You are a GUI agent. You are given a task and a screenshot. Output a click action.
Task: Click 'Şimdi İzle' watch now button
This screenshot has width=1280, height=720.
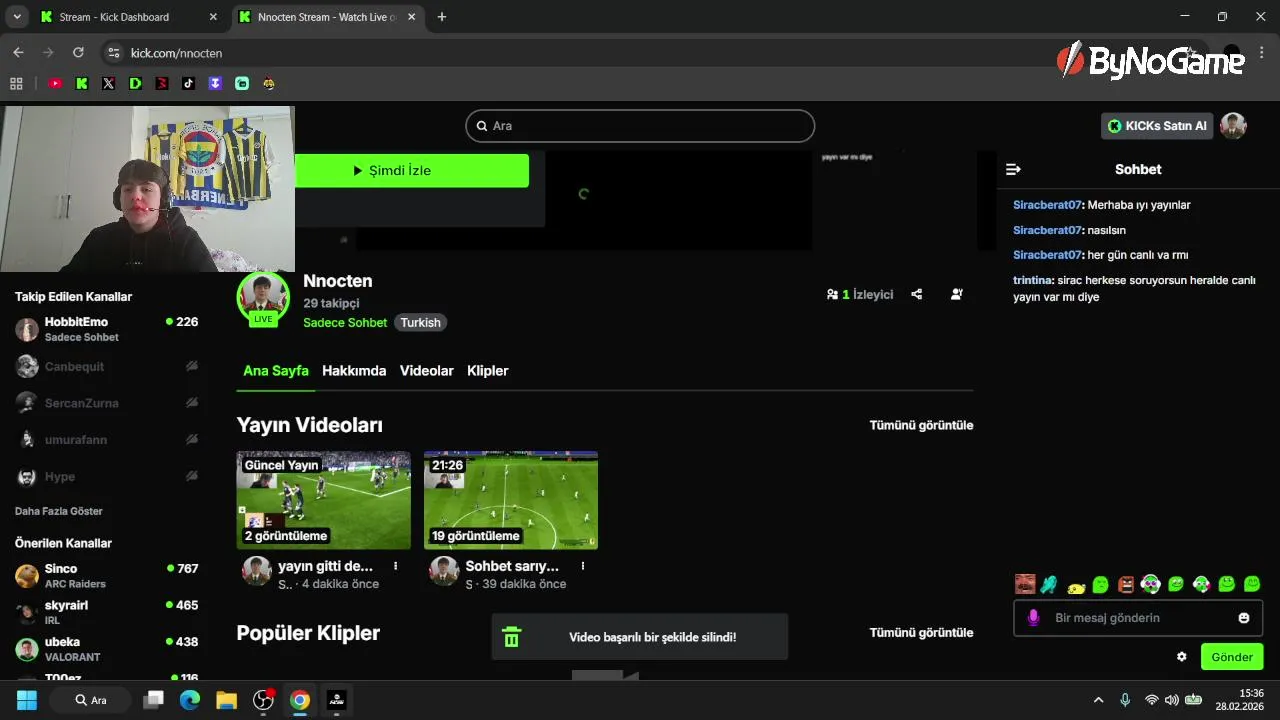412,171
